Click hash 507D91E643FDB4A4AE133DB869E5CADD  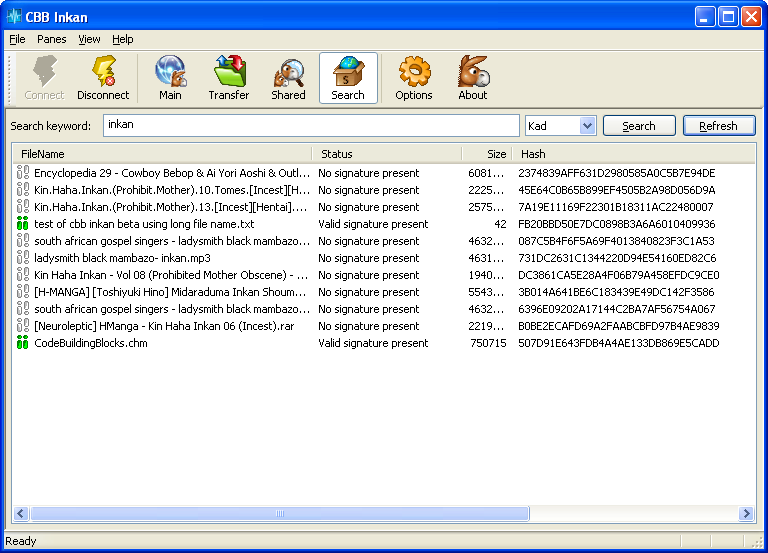pos(619,343)
